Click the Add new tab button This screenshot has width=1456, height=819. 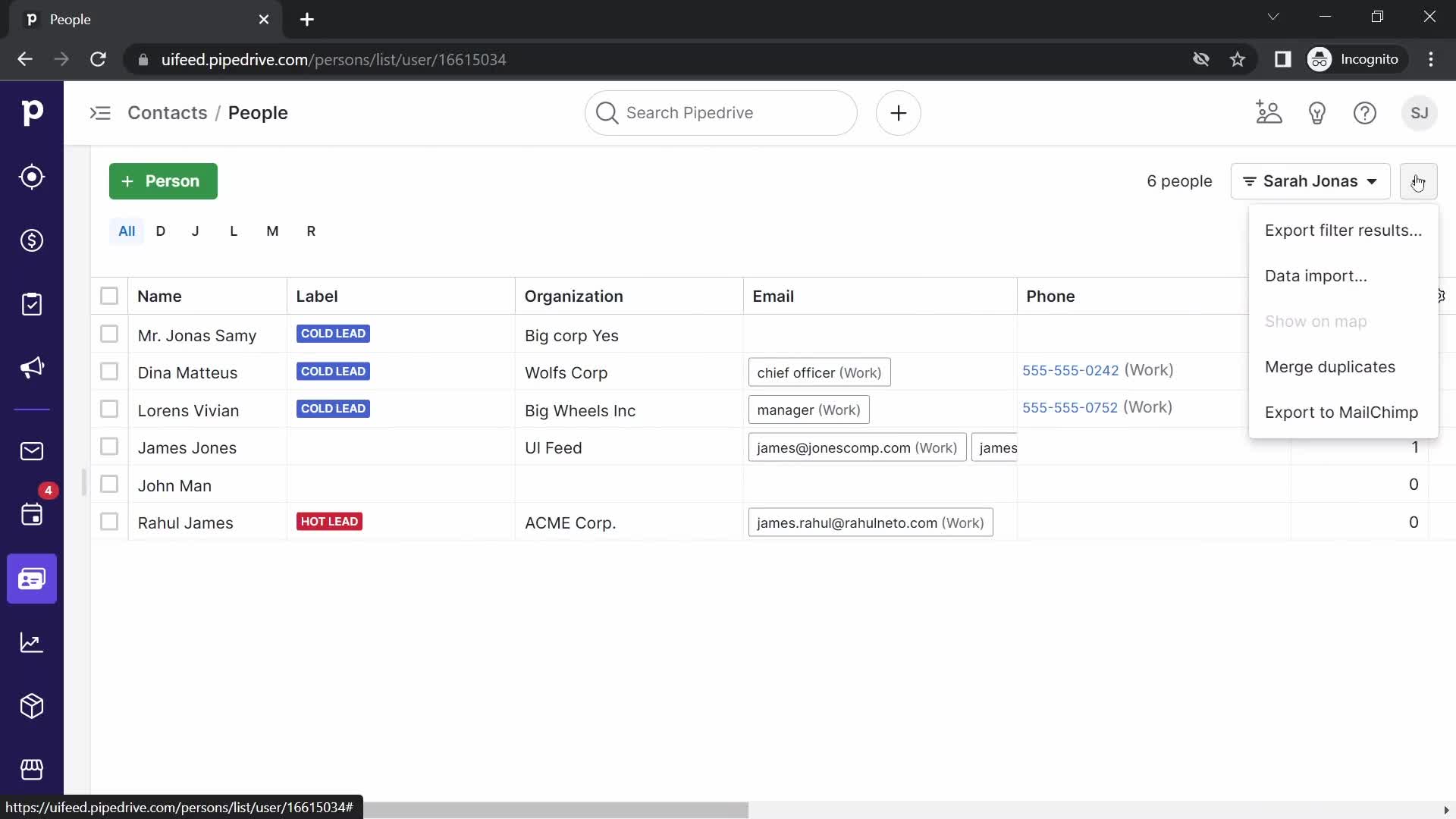pyautogui.click(x=306, y=18)
